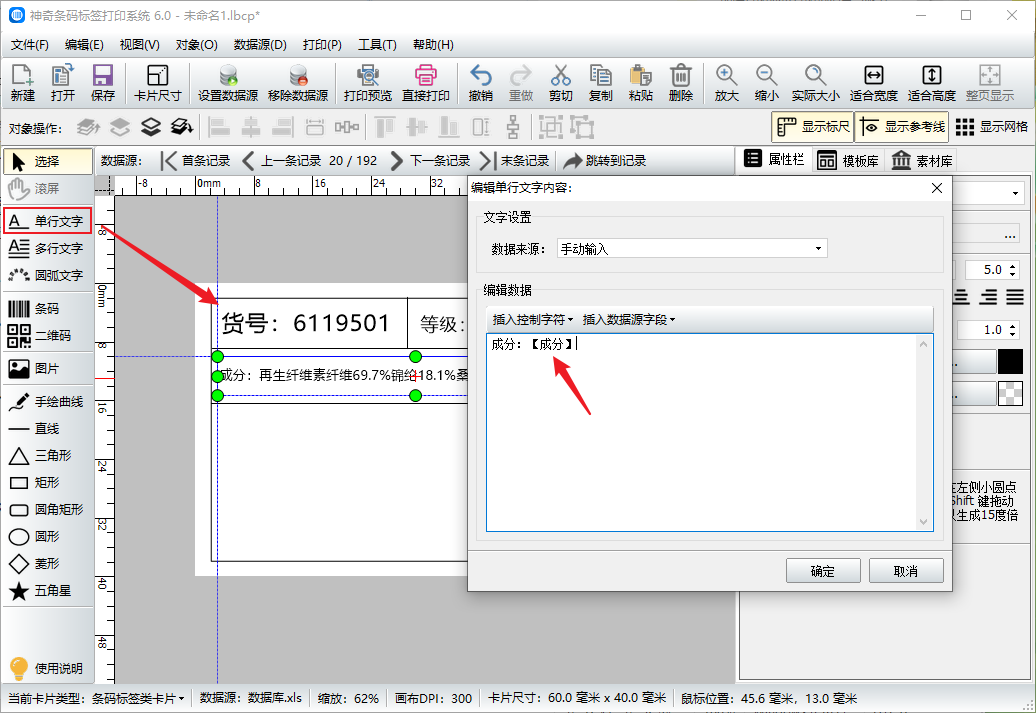Select the barcode (条码) tool
The height and width of the screenshot is (713, 1036).
pos(47,309)
